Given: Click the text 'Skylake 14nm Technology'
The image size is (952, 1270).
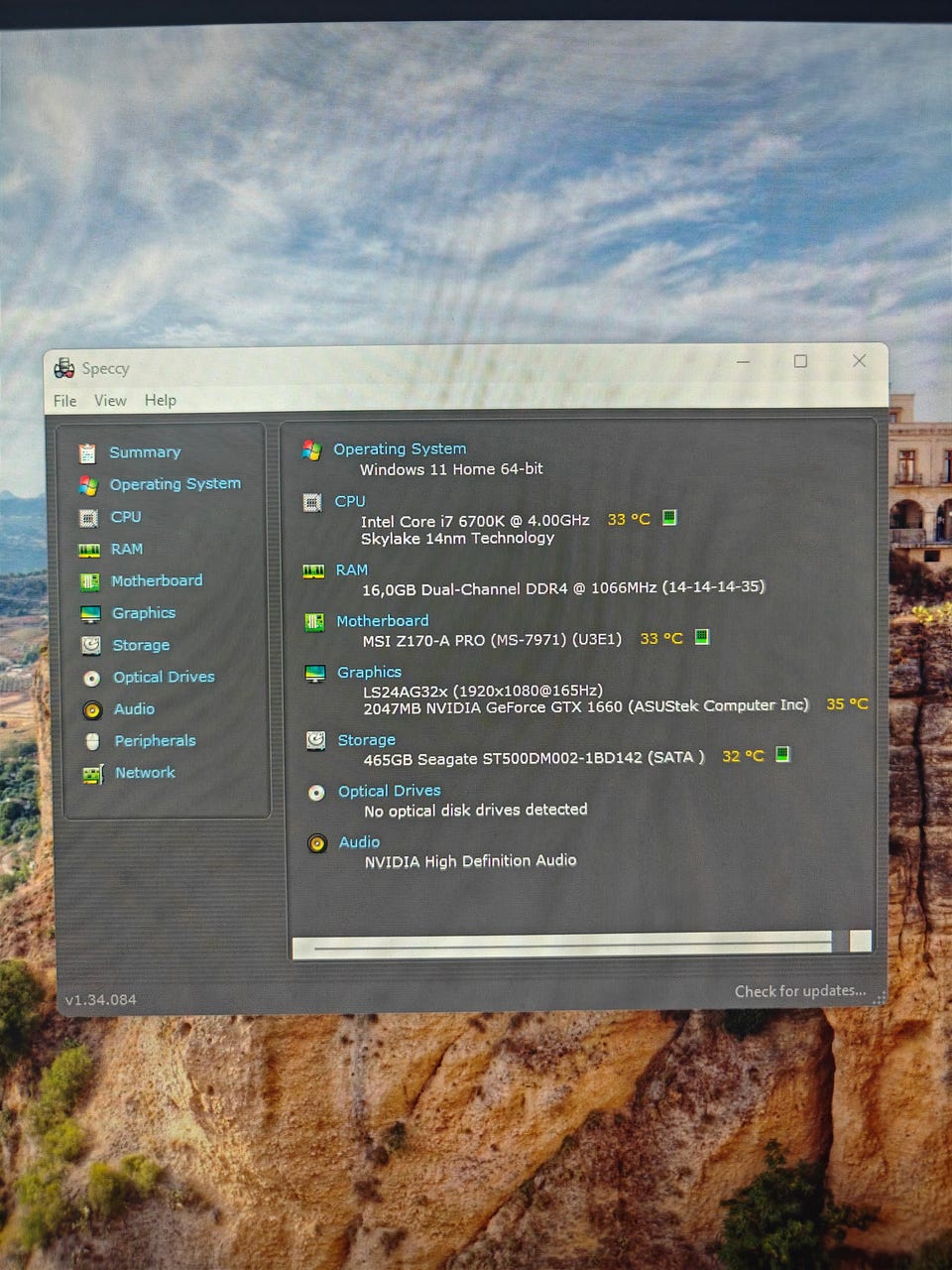Looking at the screenshot, I should (457, 539).
